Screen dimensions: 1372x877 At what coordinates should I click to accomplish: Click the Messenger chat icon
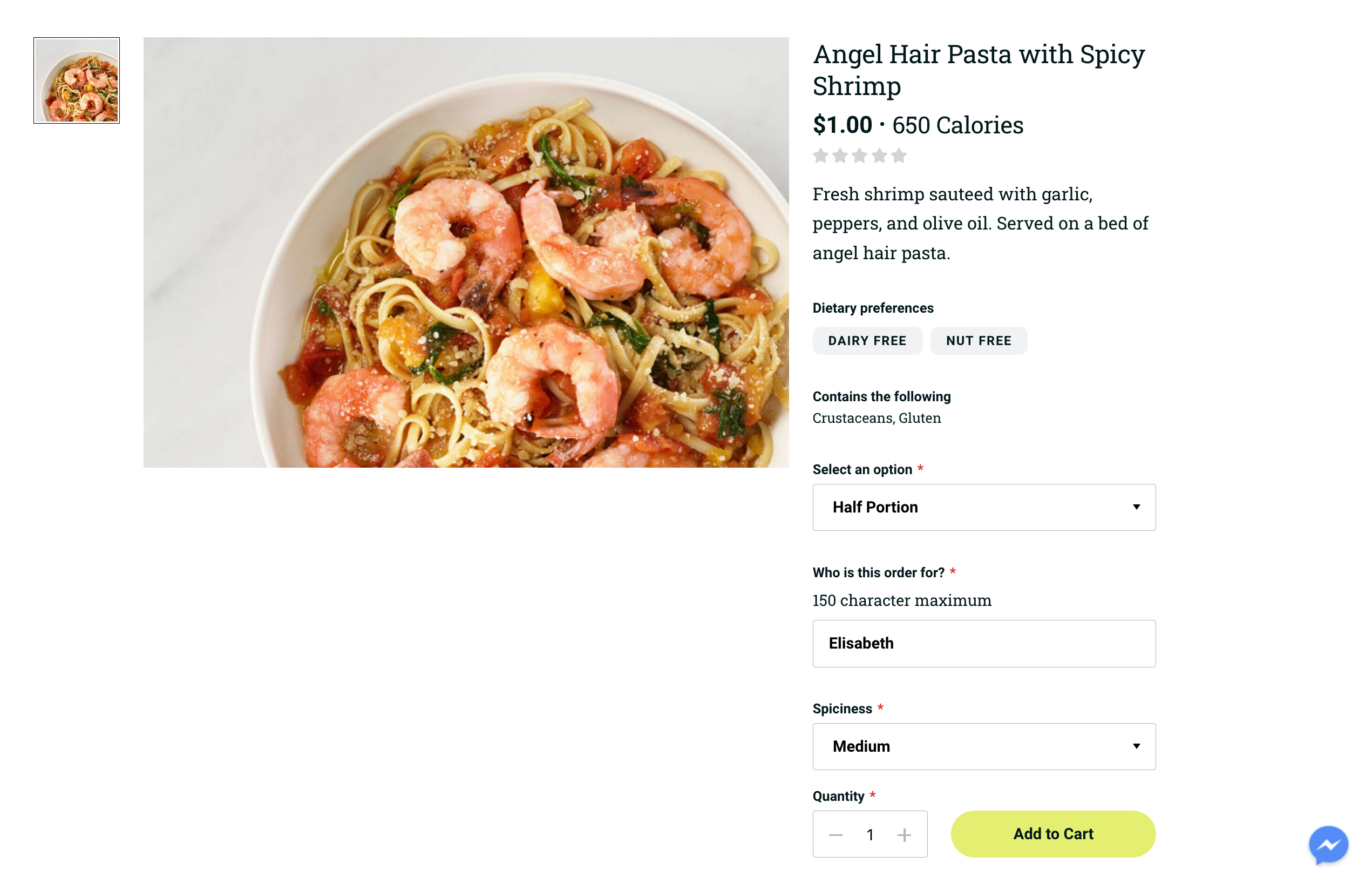1328,838
